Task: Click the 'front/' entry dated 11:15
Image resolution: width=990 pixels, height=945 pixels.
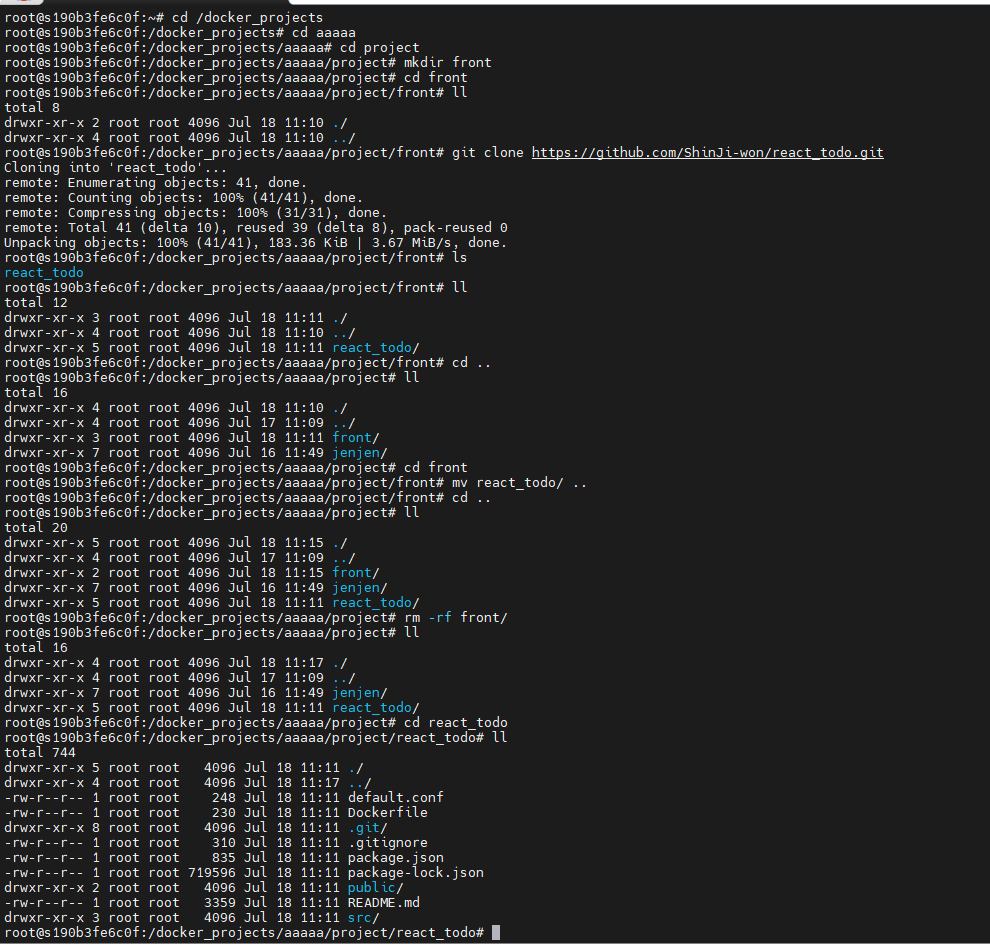Action: (x=355, y=573)
